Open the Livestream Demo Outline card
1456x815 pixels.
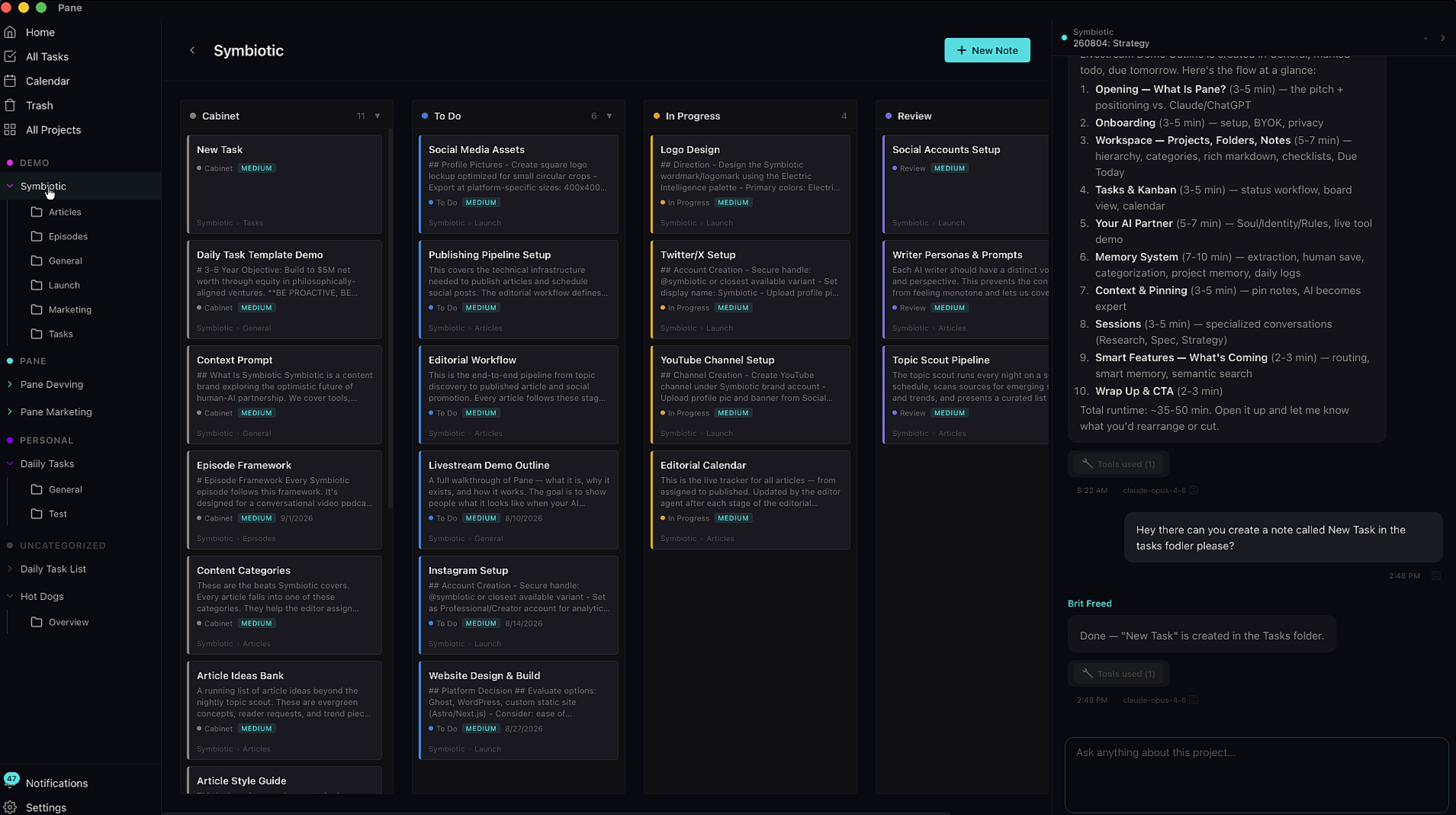(518, 500)
